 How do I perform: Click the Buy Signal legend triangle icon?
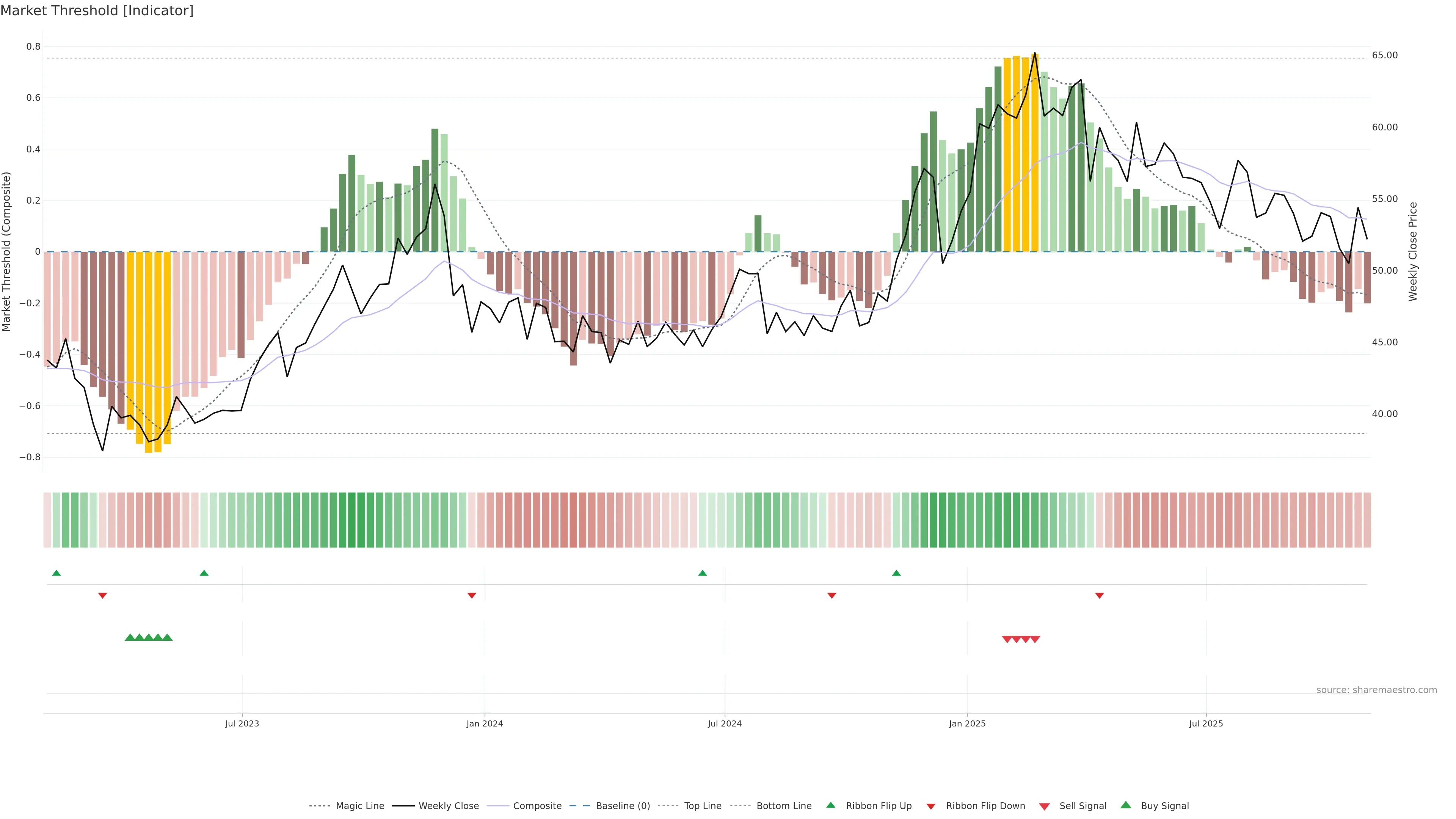[x=1125, y=805]
